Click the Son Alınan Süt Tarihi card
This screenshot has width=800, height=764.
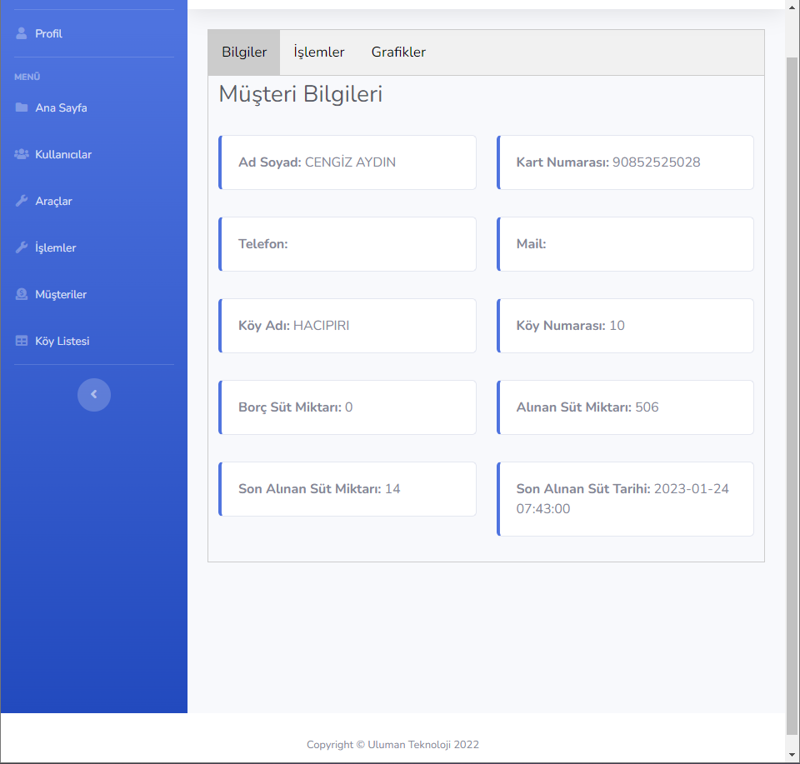[x=625, y=499]
